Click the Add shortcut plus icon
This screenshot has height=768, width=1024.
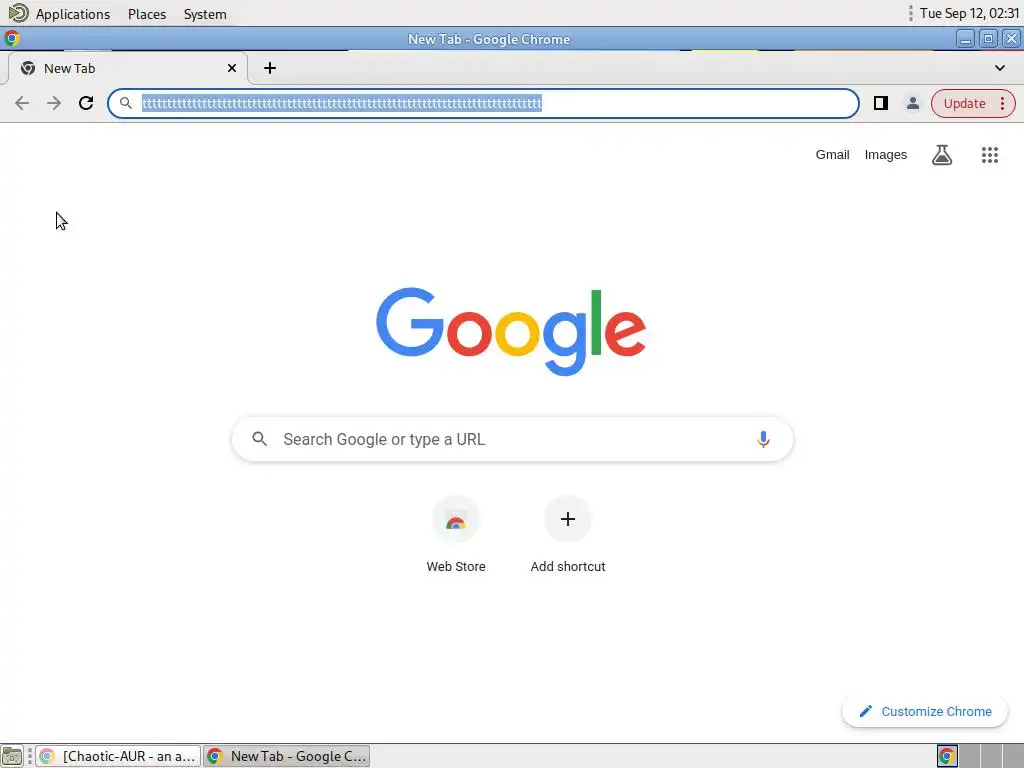click(568, 519)
